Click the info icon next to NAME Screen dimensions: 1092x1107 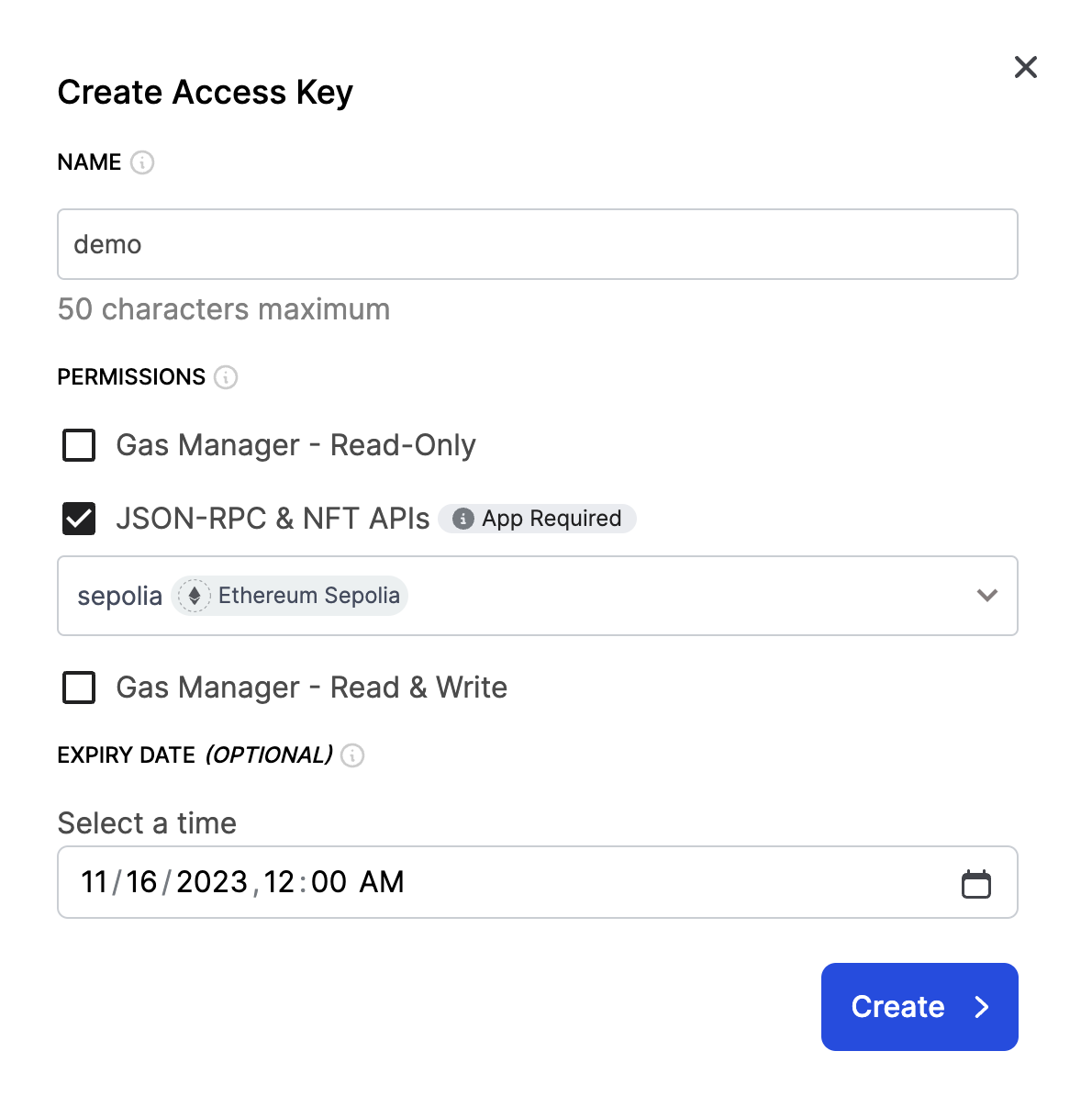coord(142,162)
